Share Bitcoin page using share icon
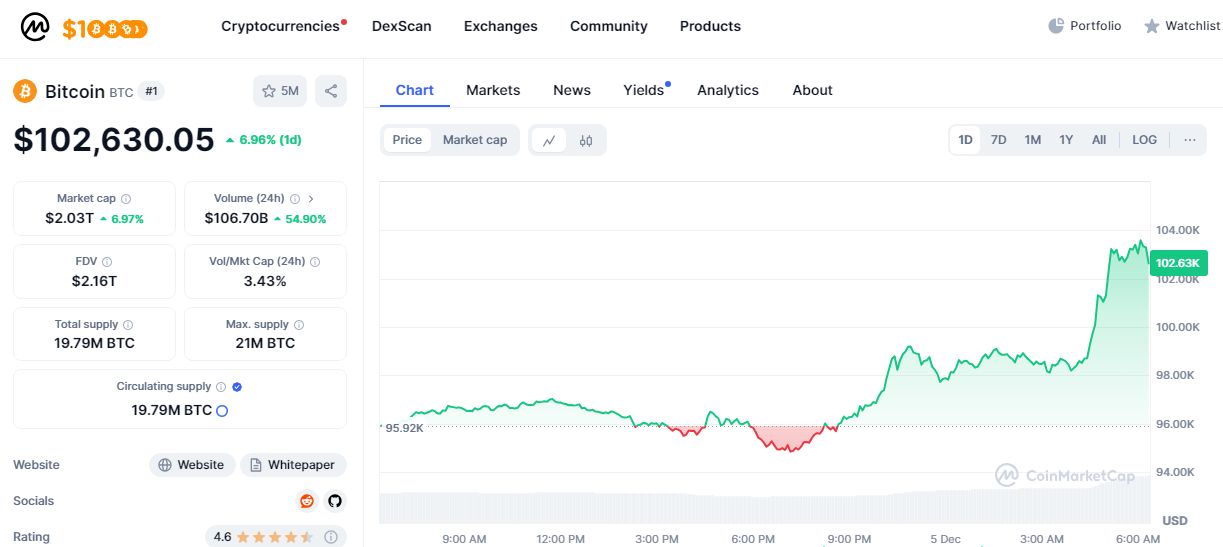Viewport: 1223px width, 547px height. pyautogui.click(x=331, y=91)
